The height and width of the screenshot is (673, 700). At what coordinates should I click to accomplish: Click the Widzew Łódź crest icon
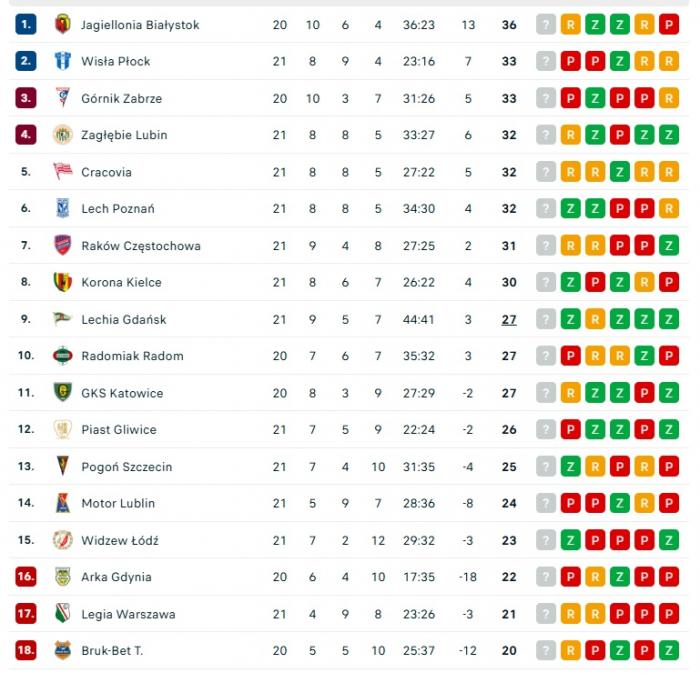coord(63,540)
